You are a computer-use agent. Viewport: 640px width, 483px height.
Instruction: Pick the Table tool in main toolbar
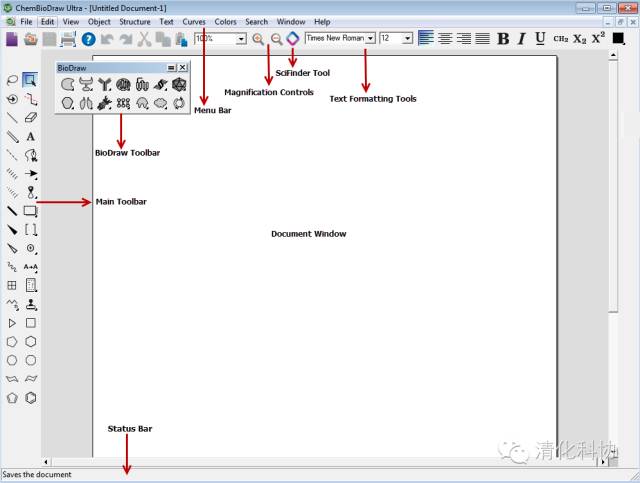tap(12, 285)
